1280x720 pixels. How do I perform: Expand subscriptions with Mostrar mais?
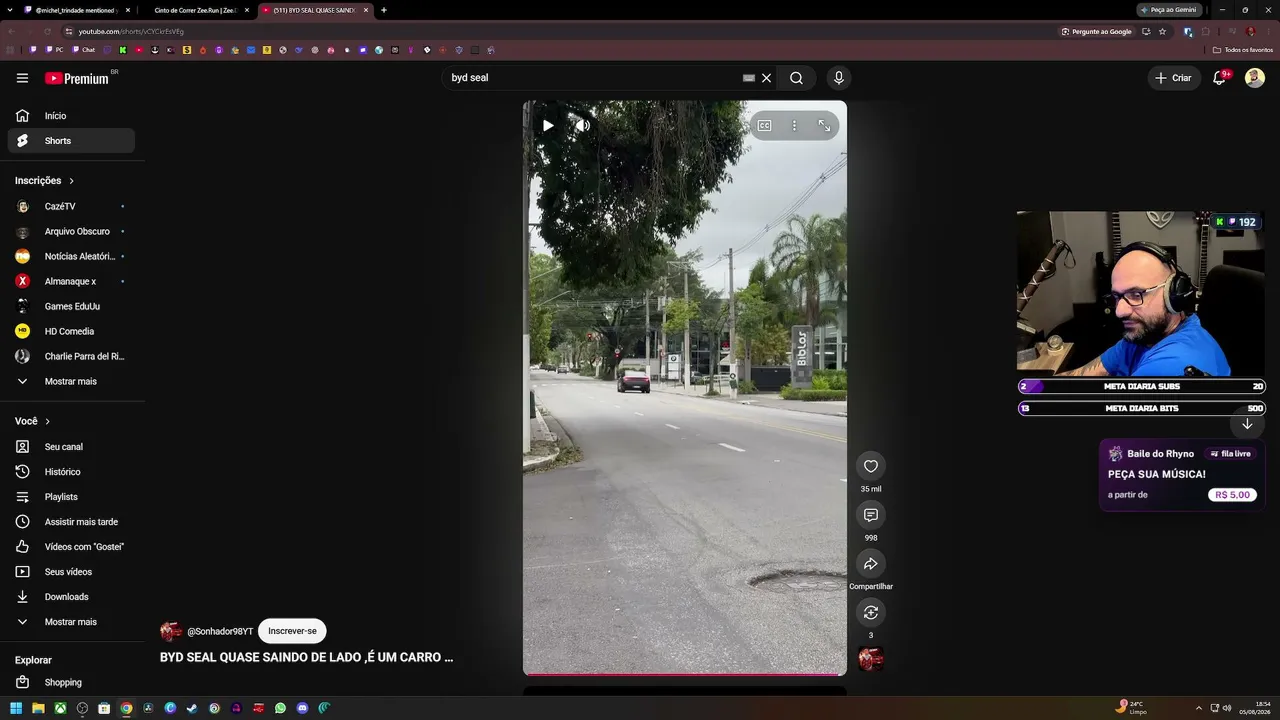click(x=71, y=382)
